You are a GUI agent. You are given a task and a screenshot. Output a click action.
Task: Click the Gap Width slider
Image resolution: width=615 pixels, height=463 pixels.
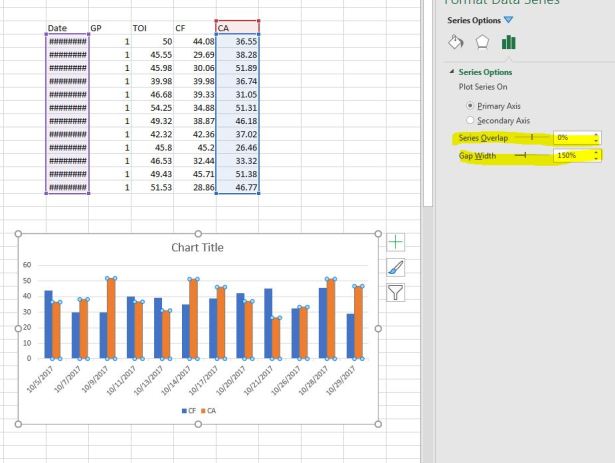click(526, 156)
